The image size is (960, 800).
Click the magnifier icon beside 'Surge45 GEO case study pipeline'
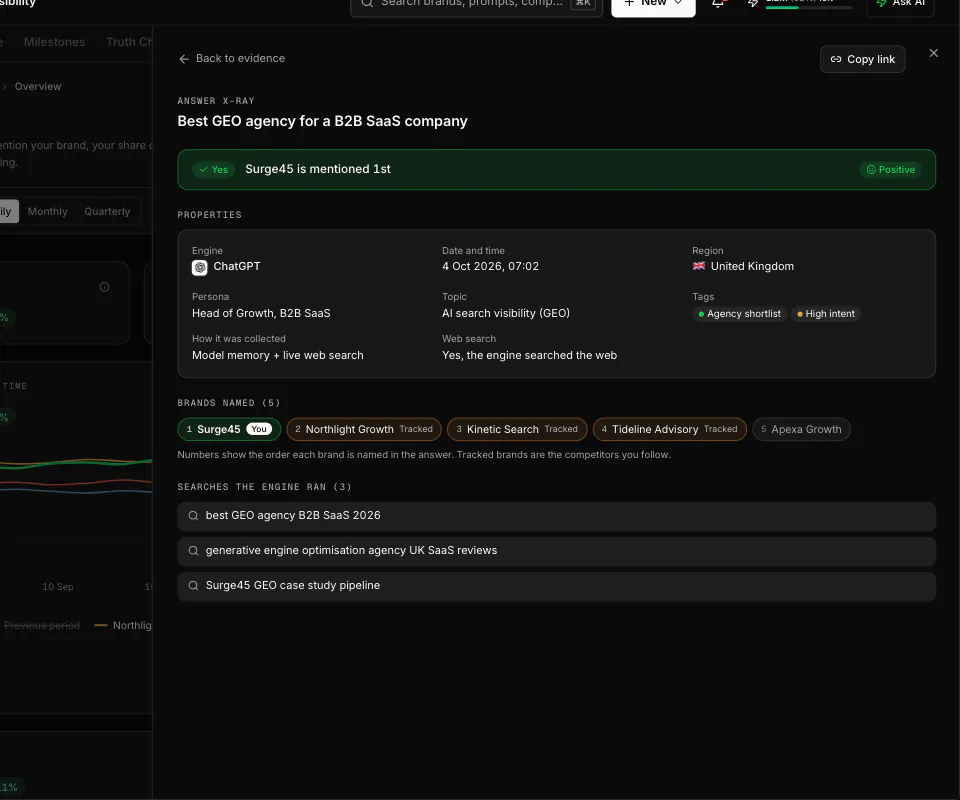[x=193, y=586]
